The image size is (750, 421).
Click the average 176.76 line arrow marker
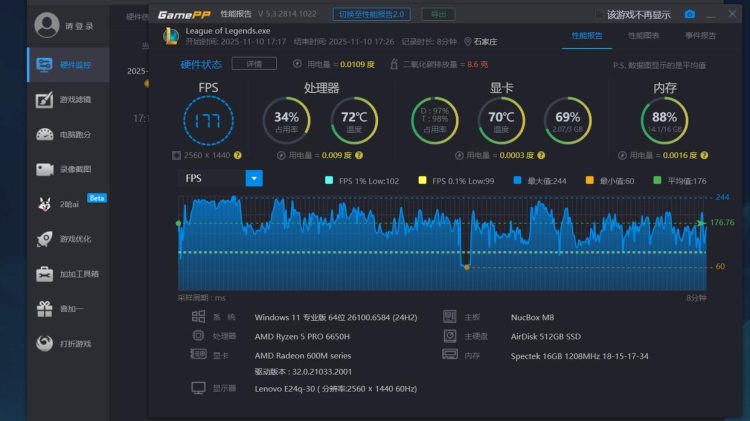pos(701,223)
